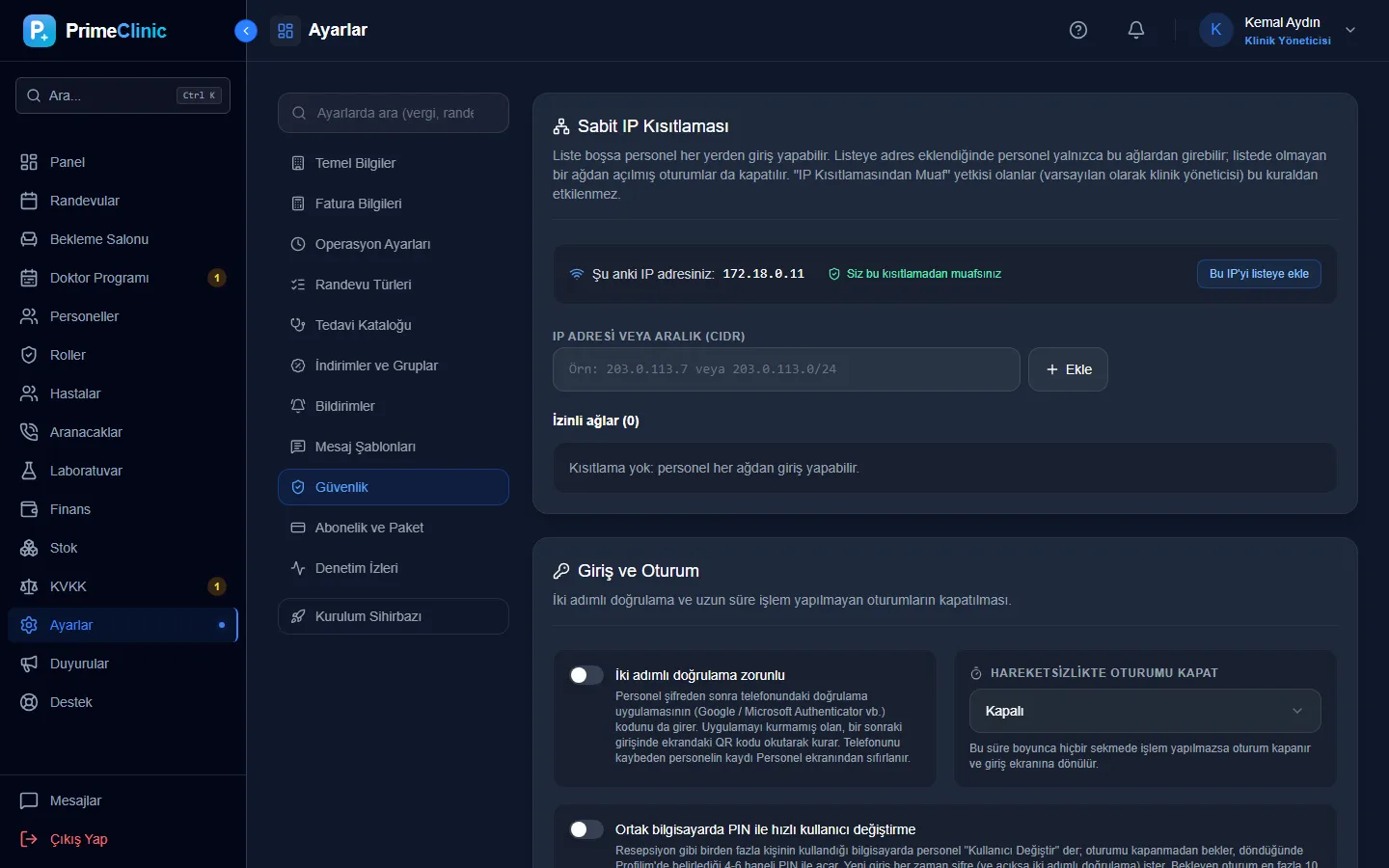Click the PrimeClinic logo icon
Image resolution: width=1389 pixels, height=868 pixels.
click(x=40, y=31)
